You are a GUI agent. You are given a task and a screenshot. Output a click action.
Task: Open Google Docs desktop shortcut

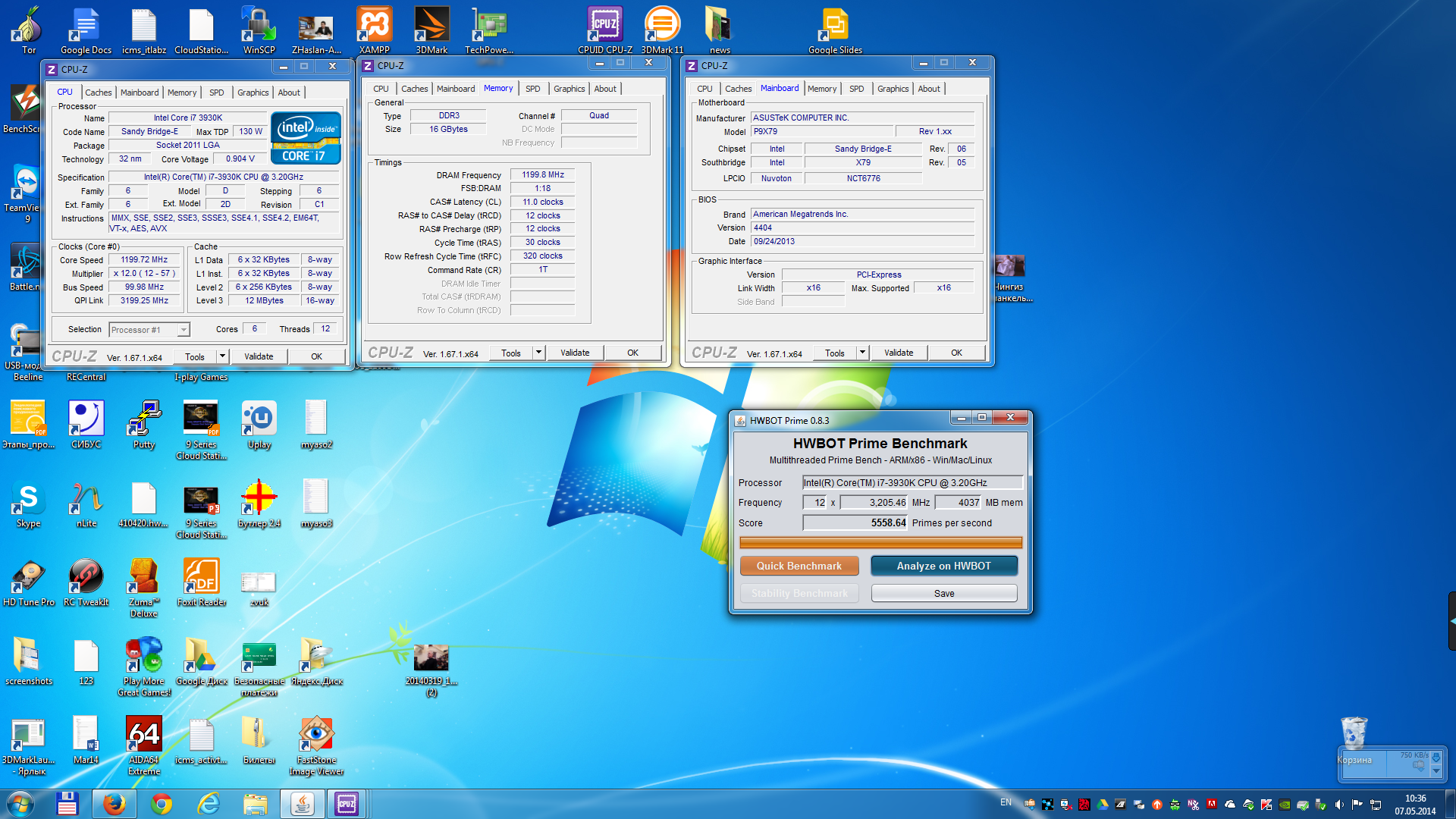click(86, 30)
